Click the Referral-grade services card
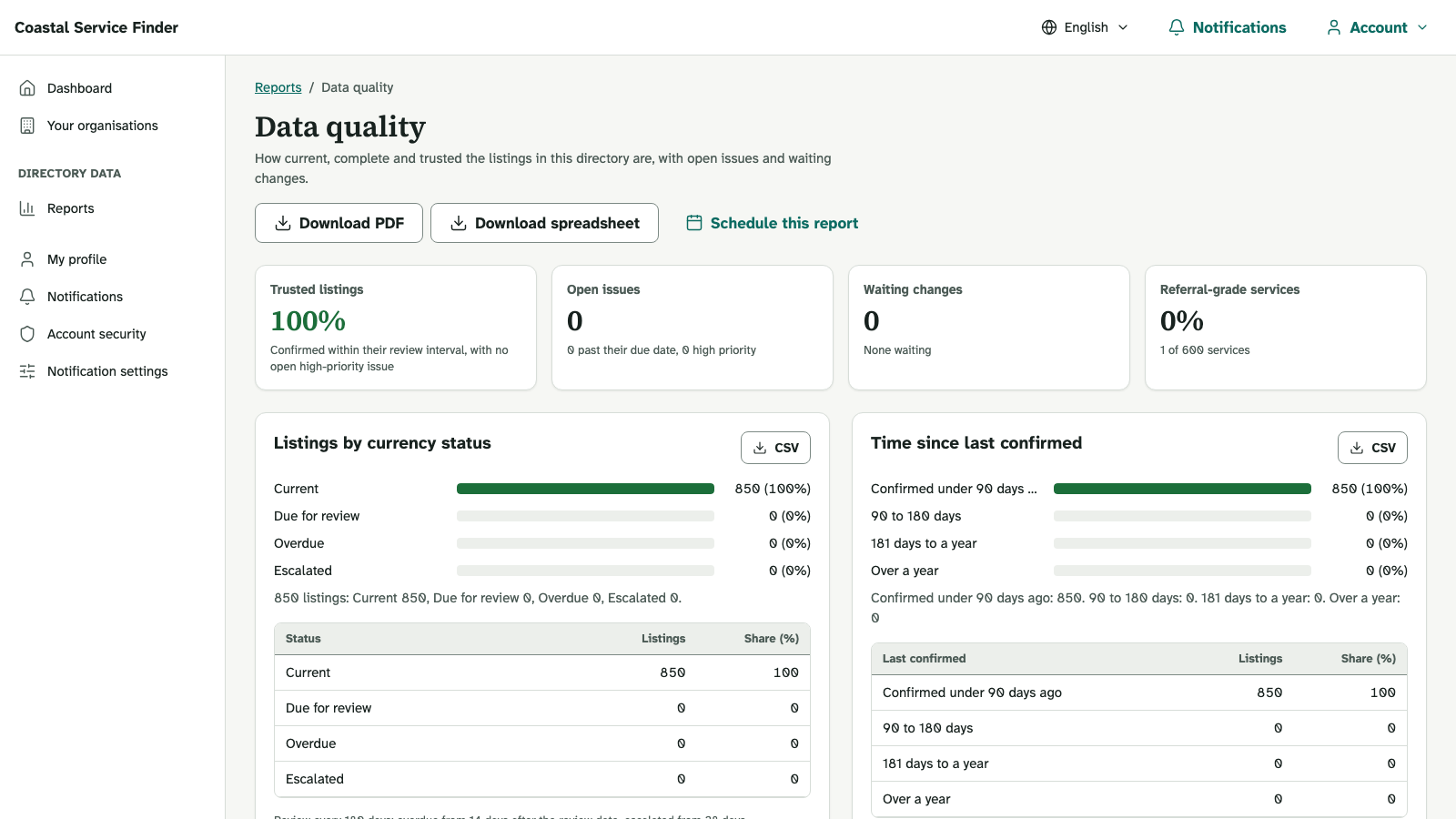 click(x=1286, y=328)
